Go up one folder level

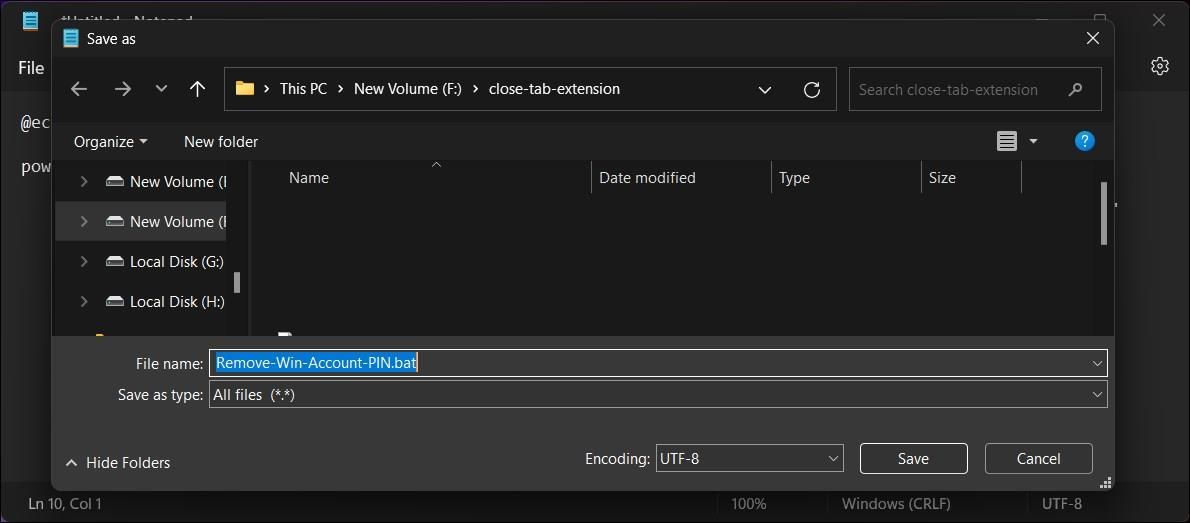pyautogui.click(x=197, y=89)
